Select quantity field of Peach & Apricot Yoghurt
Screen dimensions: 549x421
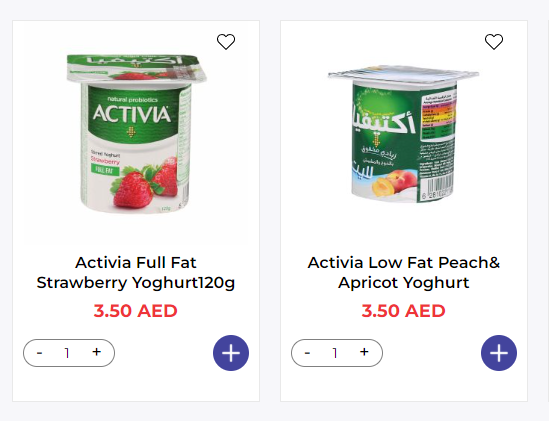pos(335,353)
